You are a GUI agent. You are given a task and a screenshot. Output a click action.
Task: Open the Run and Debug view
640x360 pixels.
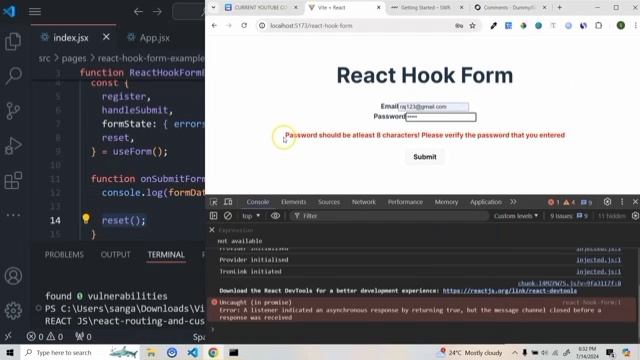pos(13,146)
